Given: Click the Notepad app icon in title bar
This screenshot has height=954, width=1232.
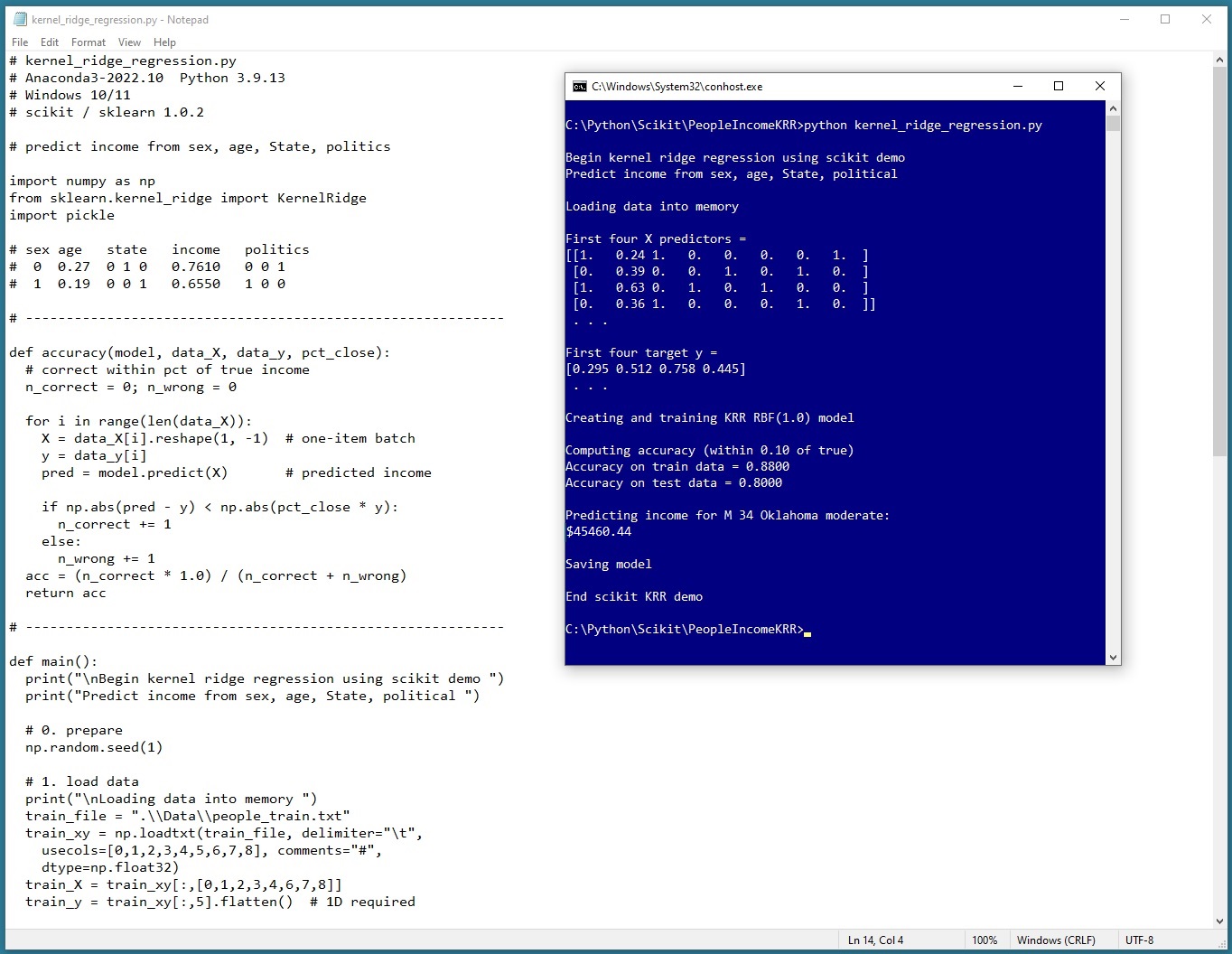Looking at the screenshot, I should pyautogui.click(x=20, y=19).
